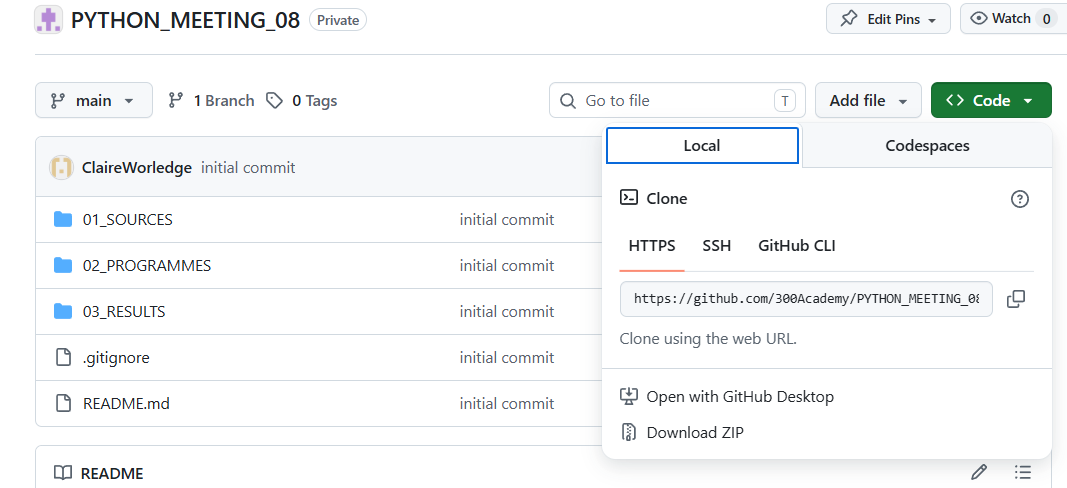Viewport: 1067px width, 488px height.
Task: Click the terminal icon next to Clone
Action: pyautogui.click(x=629, y=198)
